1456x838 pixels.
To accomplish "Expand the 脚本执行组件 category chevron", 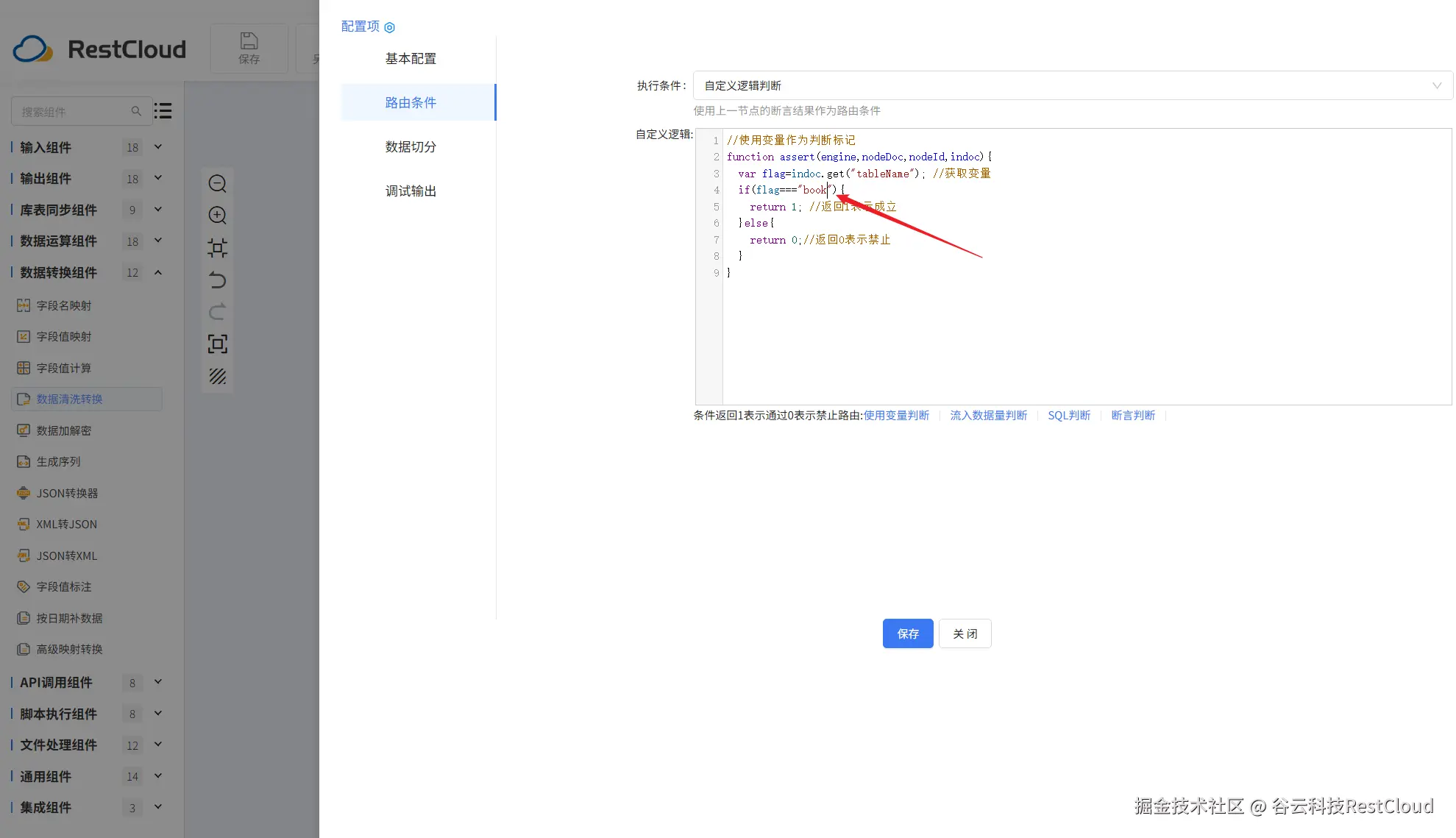I will [158, 714].
